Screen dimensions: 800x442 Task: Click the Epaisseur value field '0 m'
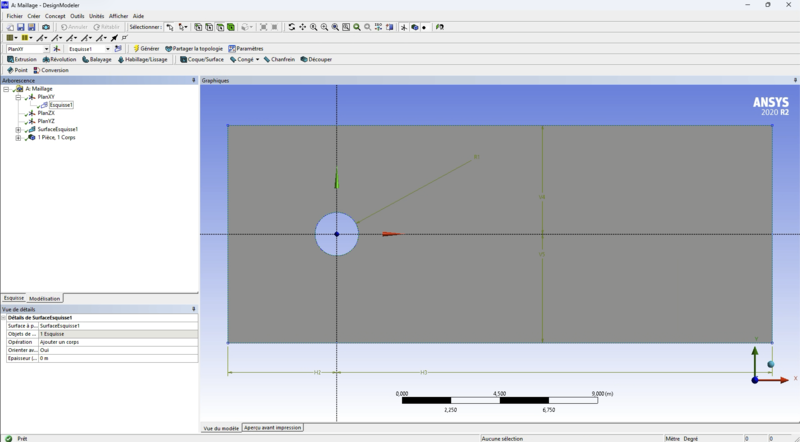point(118,358)
